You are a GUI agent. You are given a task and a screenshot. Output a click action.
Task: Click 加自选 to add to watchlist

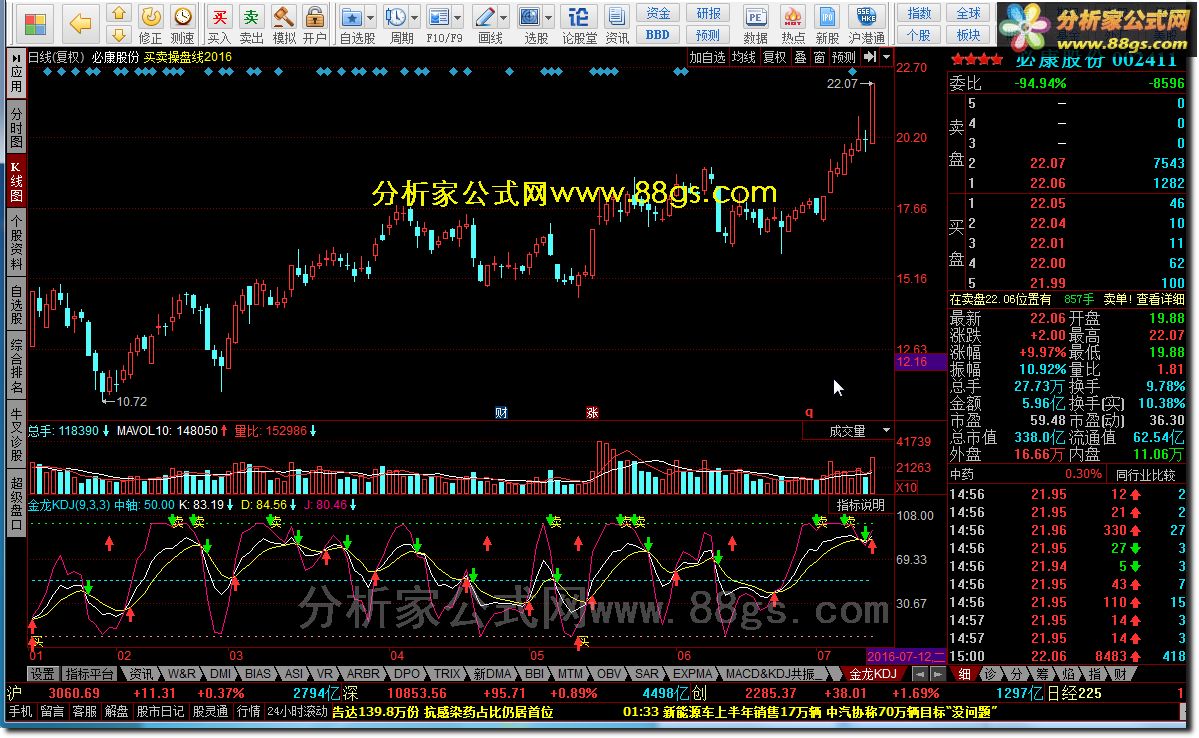(x=707, y=57)
